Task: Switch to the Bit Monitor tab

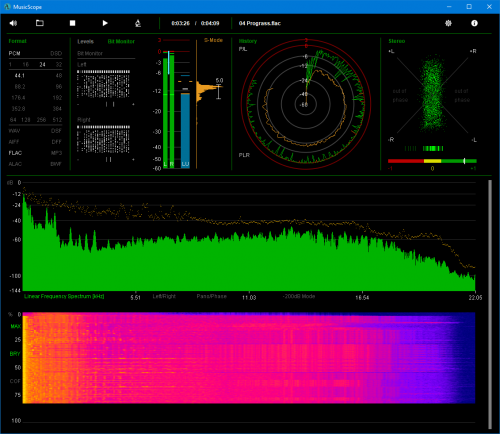Action: click(121, 41)
